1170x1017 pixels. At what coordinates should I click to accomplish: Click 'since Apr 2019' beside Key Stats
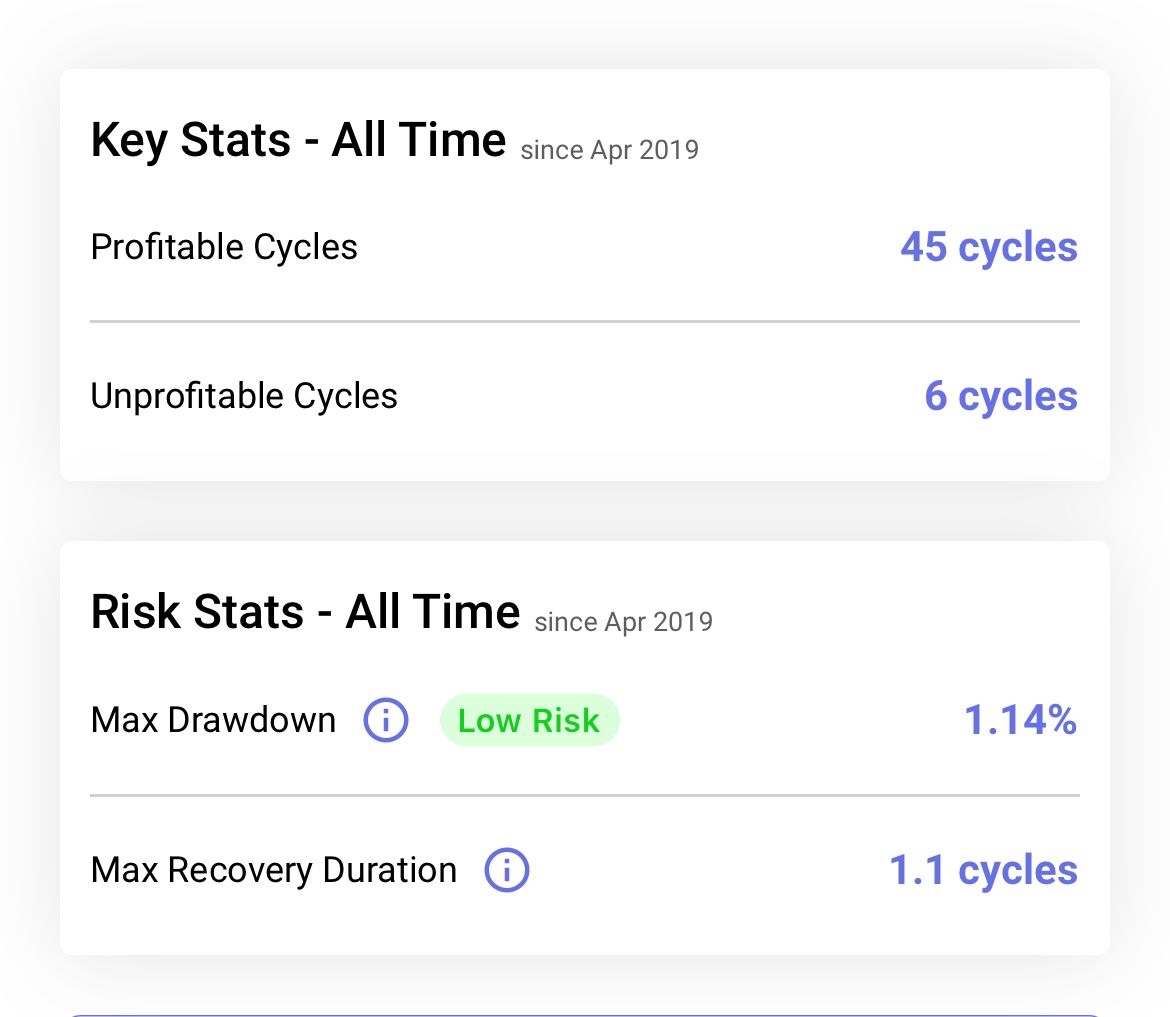click(x=610, y=150)
